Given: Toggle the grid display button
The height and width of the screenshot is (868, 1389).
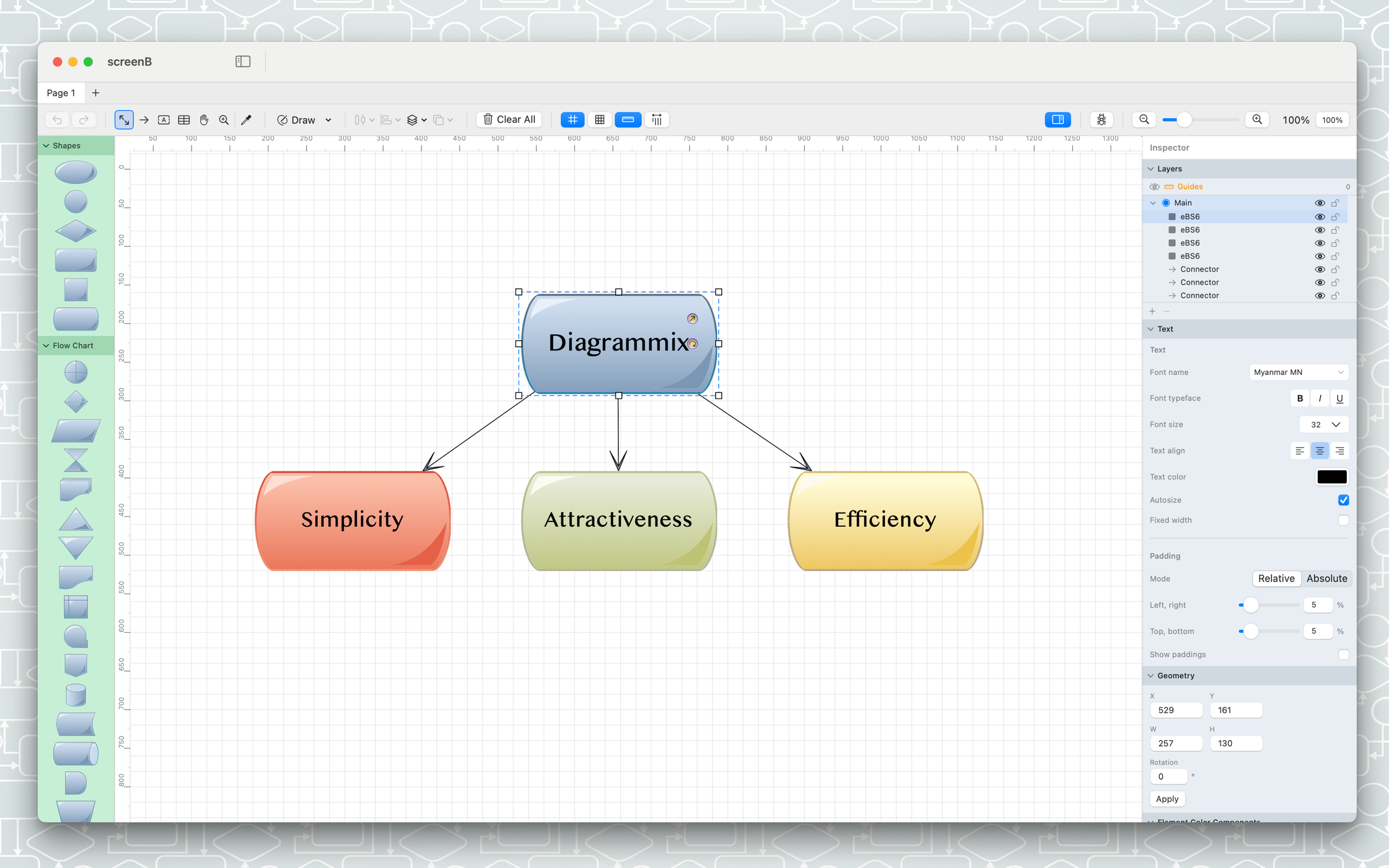Looking at the screenshot, I should click(572, 120).
